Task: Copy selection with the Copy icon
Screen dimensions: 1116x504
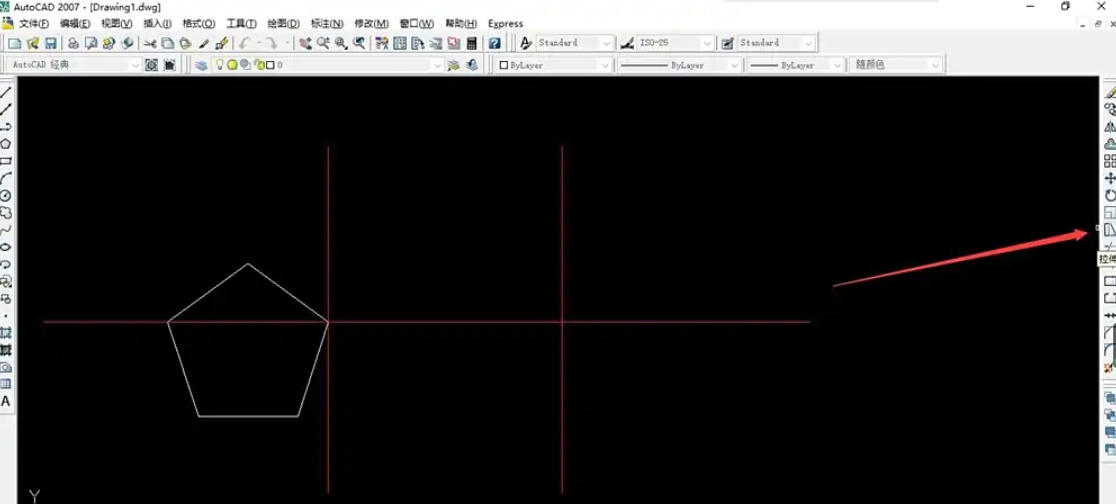Action: pyautogui.click(x=167, y=43)
